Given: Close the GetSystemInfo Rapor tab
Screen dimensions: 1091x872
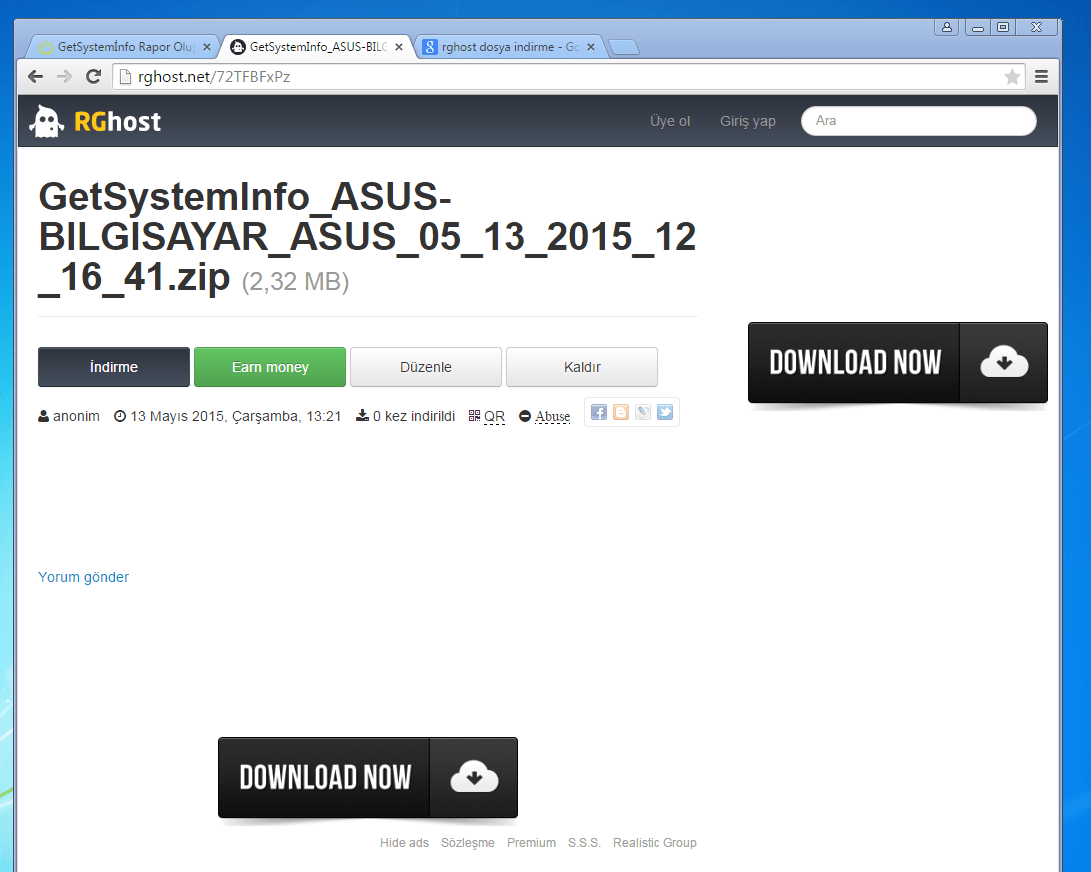Looking at the screenshot, I should click(207, 47).
